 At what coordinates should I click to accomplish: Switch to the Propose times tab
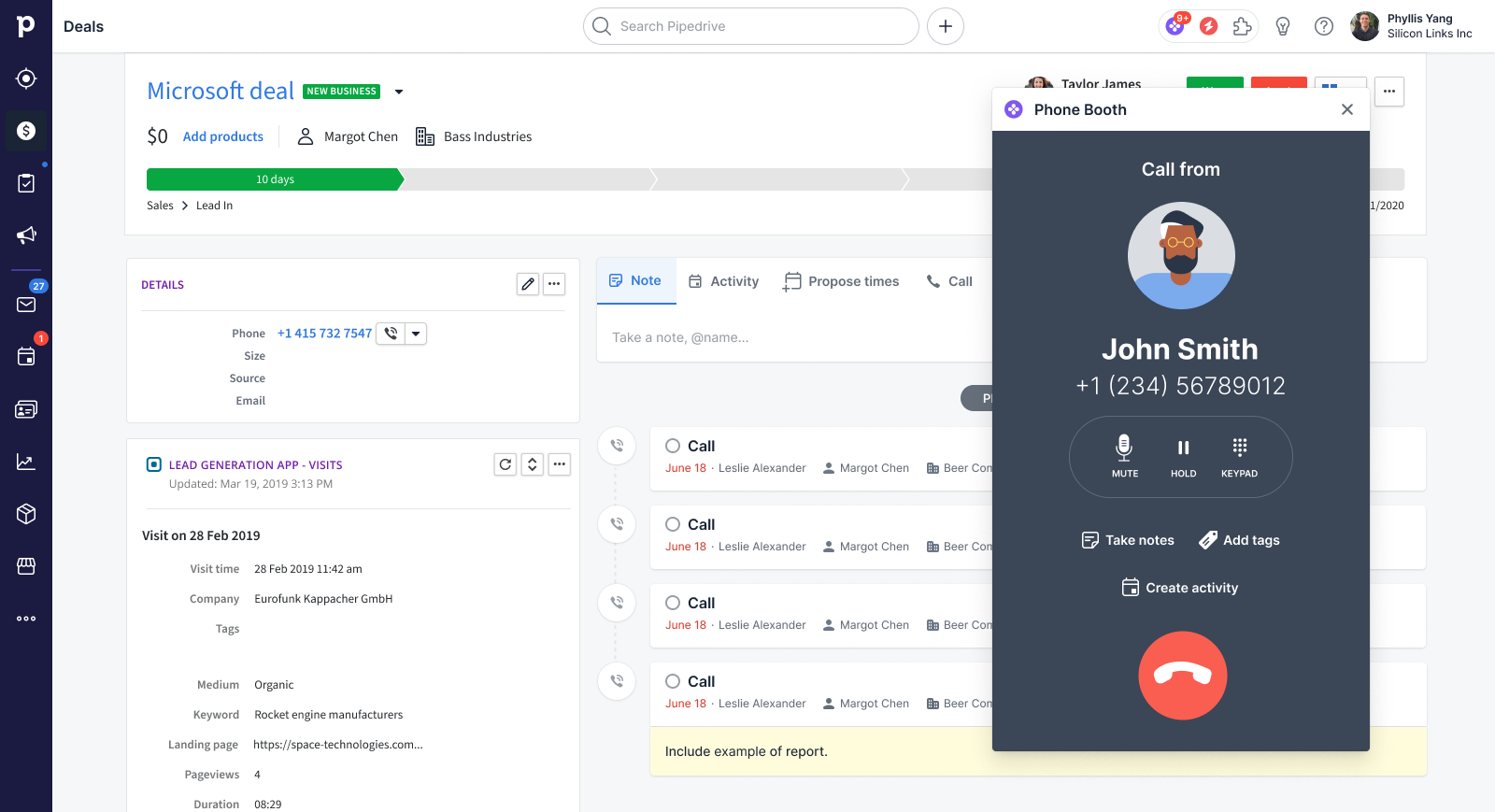coord(841,281)
